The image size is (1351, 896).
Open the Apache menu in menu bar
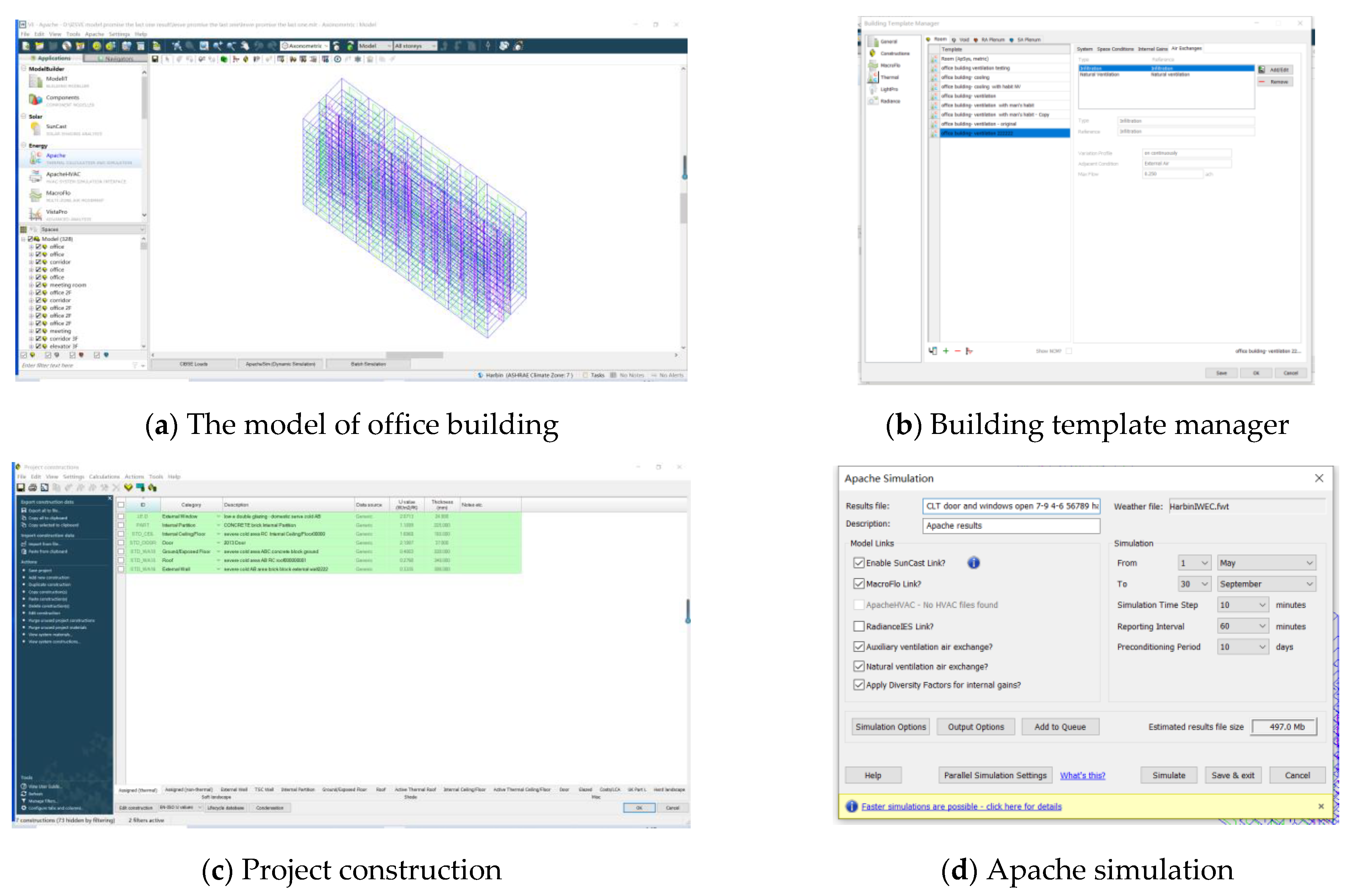click(x=94, y=34)
